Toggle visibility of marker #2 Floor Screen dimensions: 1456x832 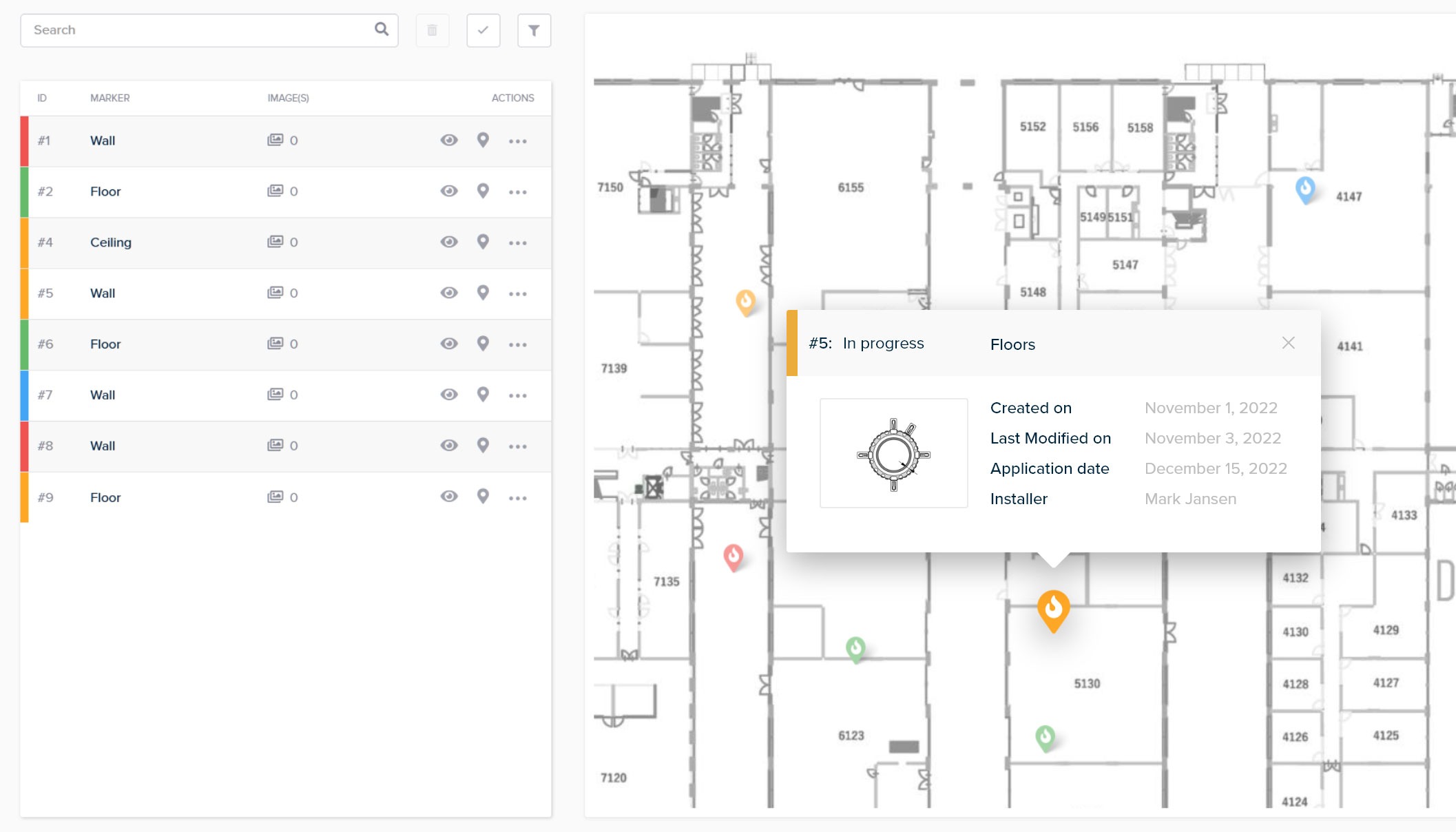(x=448, y=191)
